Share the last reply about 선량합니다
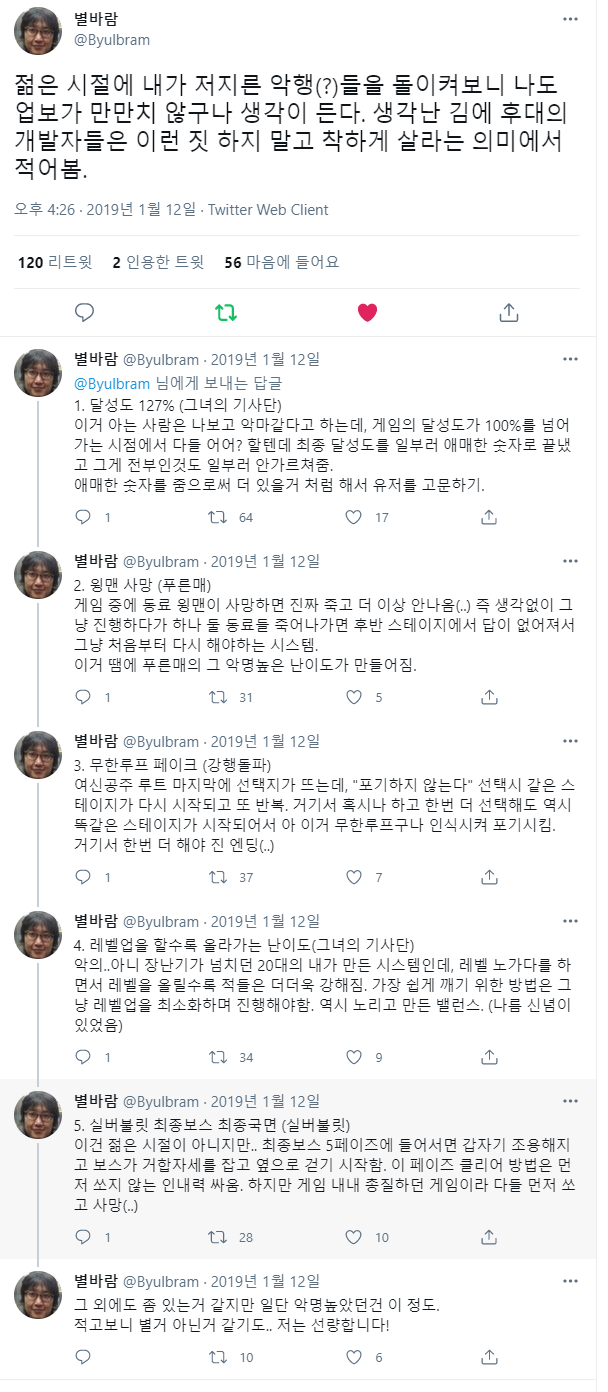 [489, 1357]
